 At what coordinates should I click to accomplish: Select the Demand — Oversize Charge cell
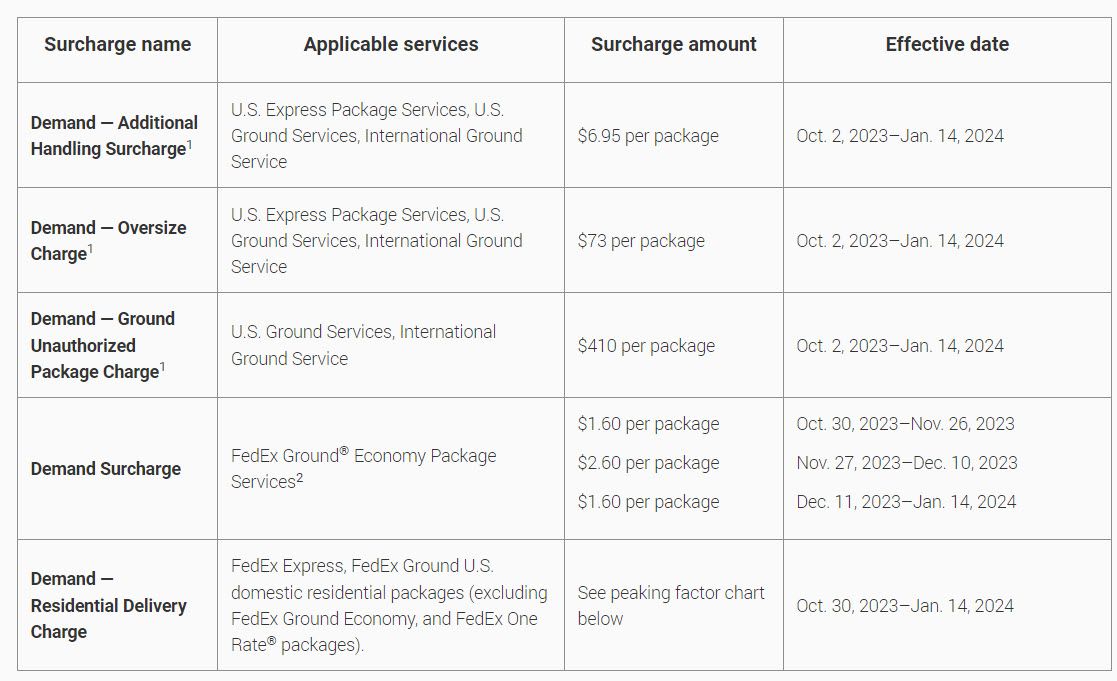click(x=108, y=241)
